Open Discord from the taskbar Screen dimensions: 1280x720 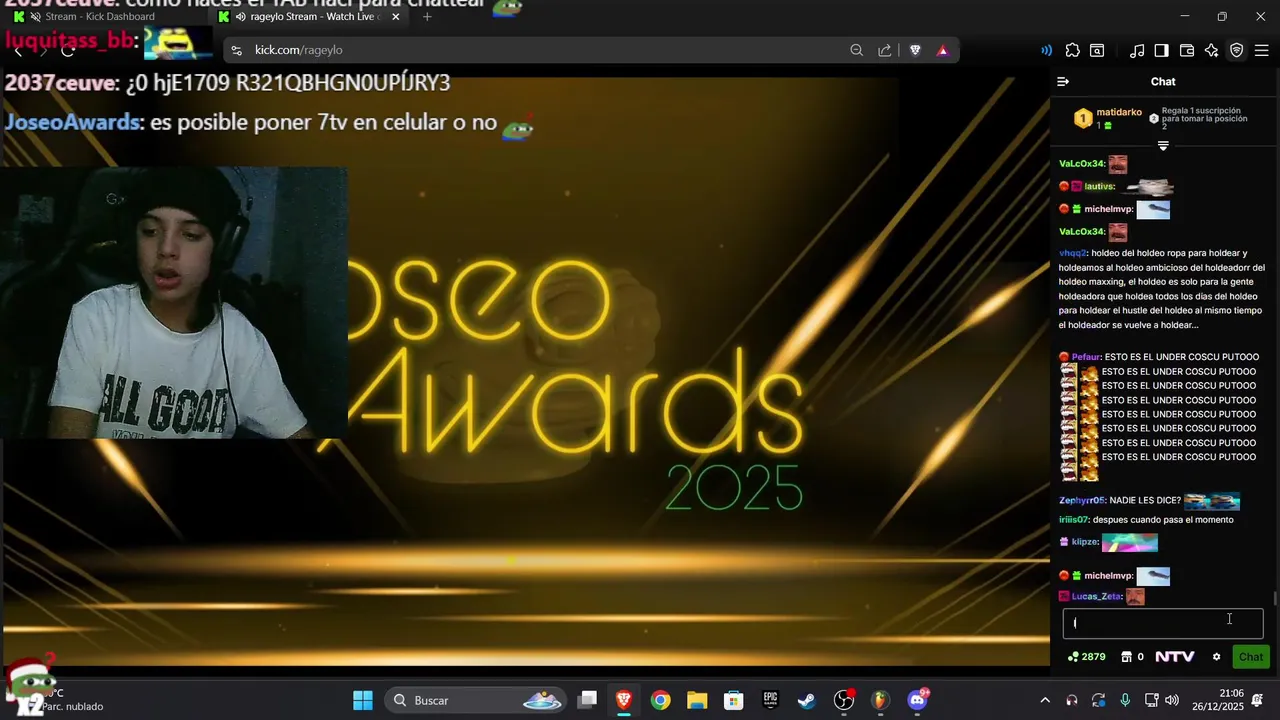pyautogui.click(x=917, y=700)
